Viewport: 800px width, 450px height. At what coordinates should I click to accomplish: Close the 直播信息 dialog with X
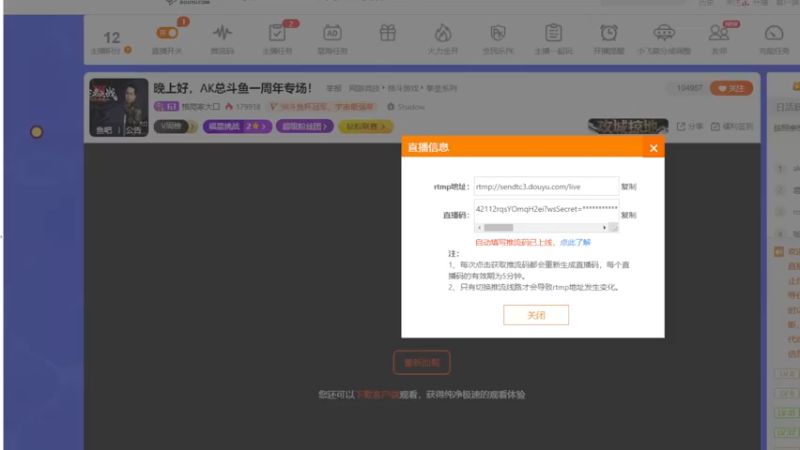pos(653,148)
